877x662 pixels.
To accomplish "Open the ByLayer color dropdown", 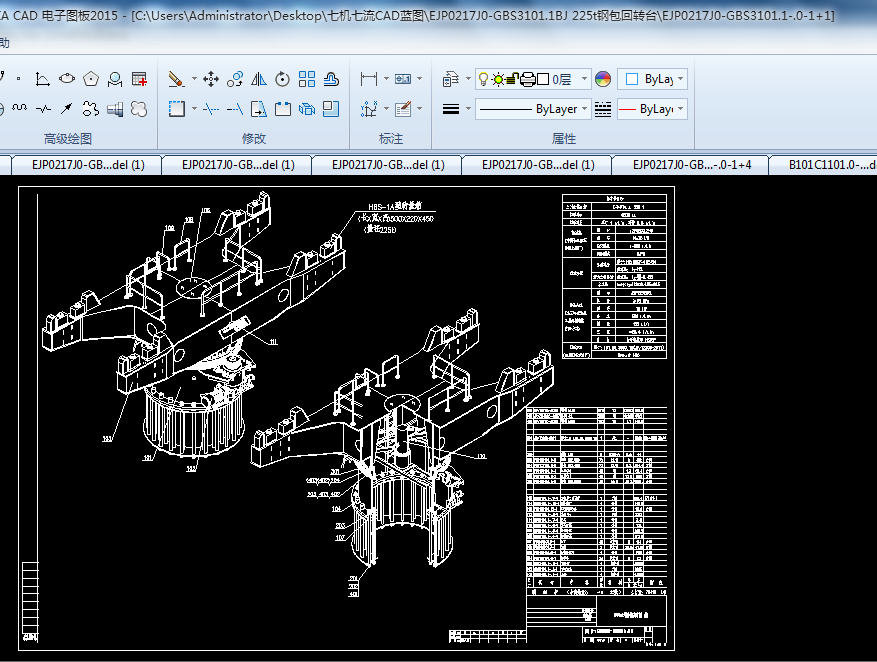I will tap(654, 79).
